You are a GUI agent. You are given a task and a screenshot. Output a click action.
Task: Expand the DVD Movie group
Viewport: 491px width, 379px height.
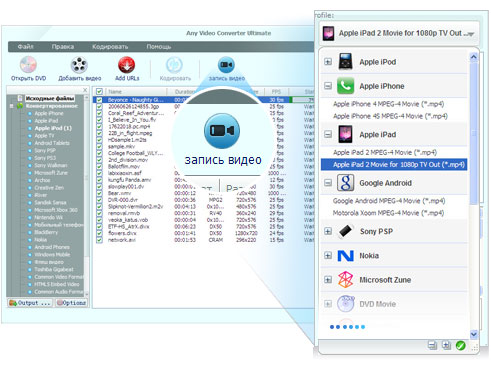[328, 304]
